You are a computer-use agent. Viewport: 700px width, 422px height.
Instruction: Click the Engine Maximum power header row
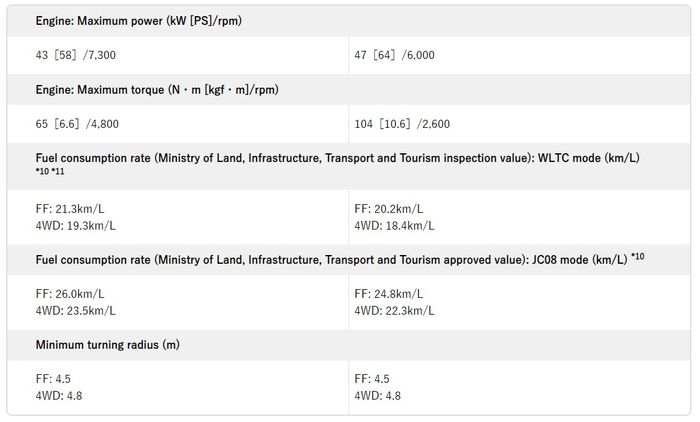point(138,21)
